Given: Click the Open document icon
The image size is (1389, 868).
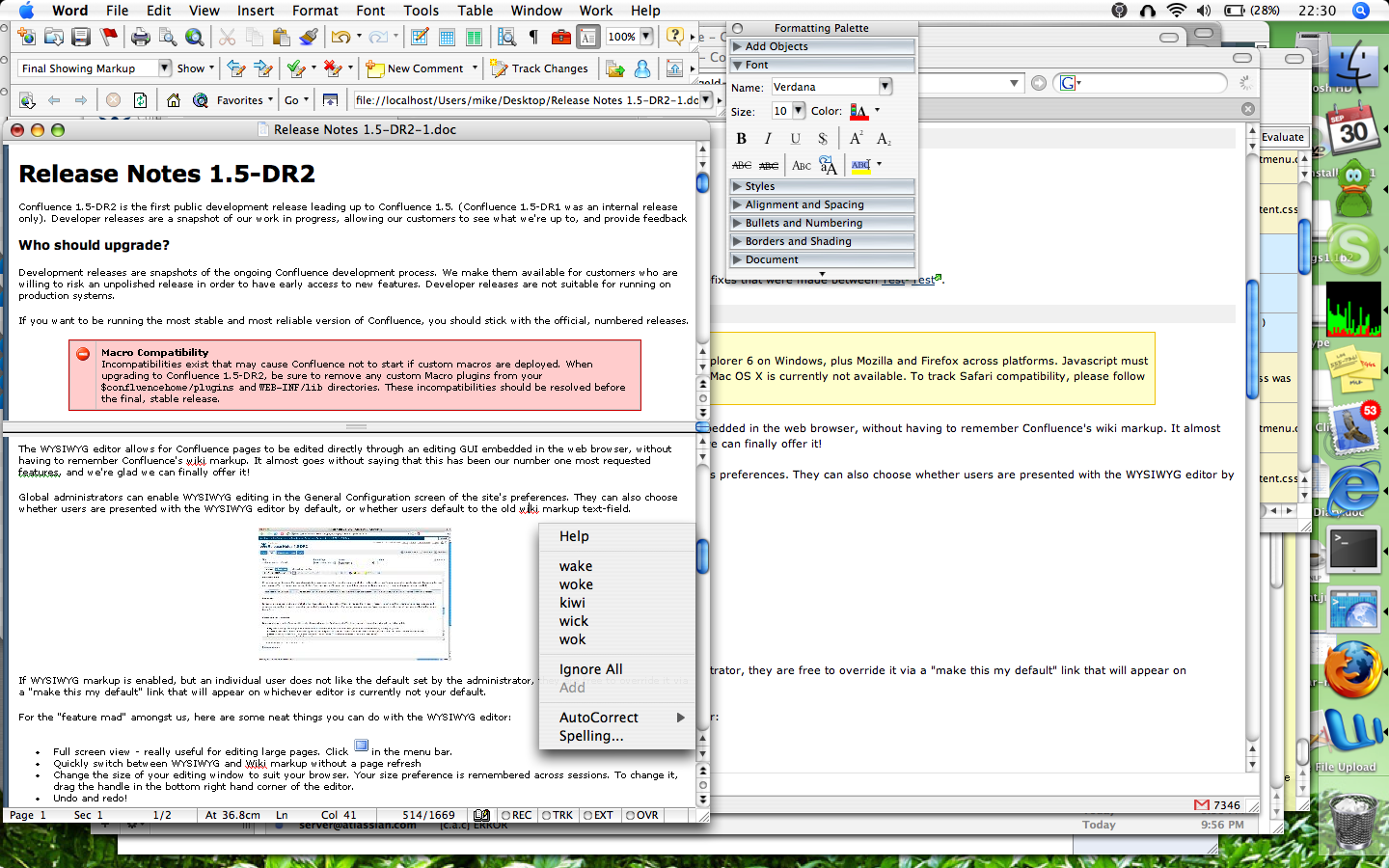Looking at the screenshot, I should coord(54,37).
